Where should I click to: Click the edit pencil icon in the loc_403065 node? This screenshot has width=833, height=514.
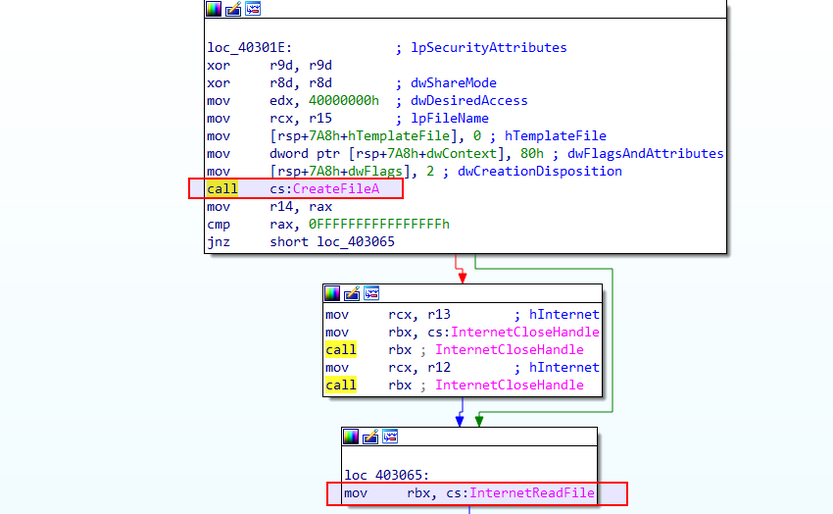click(370, 436)
